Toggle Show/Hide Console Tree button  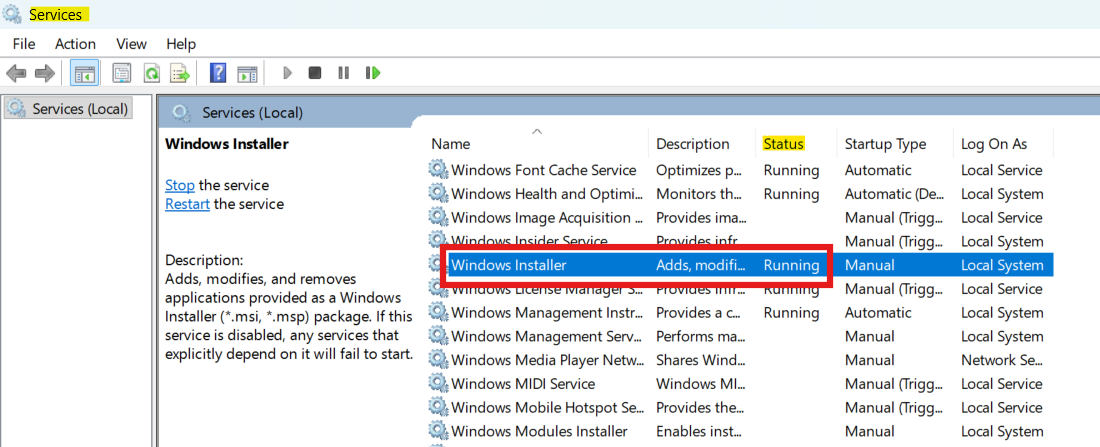coord(85,73)
